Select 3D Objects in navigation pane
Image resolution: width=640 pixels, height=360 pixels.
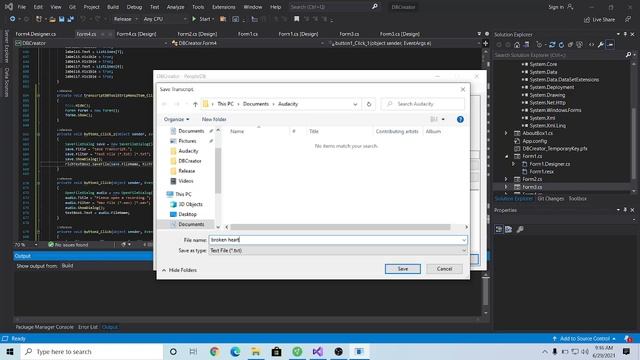(190, 204)
